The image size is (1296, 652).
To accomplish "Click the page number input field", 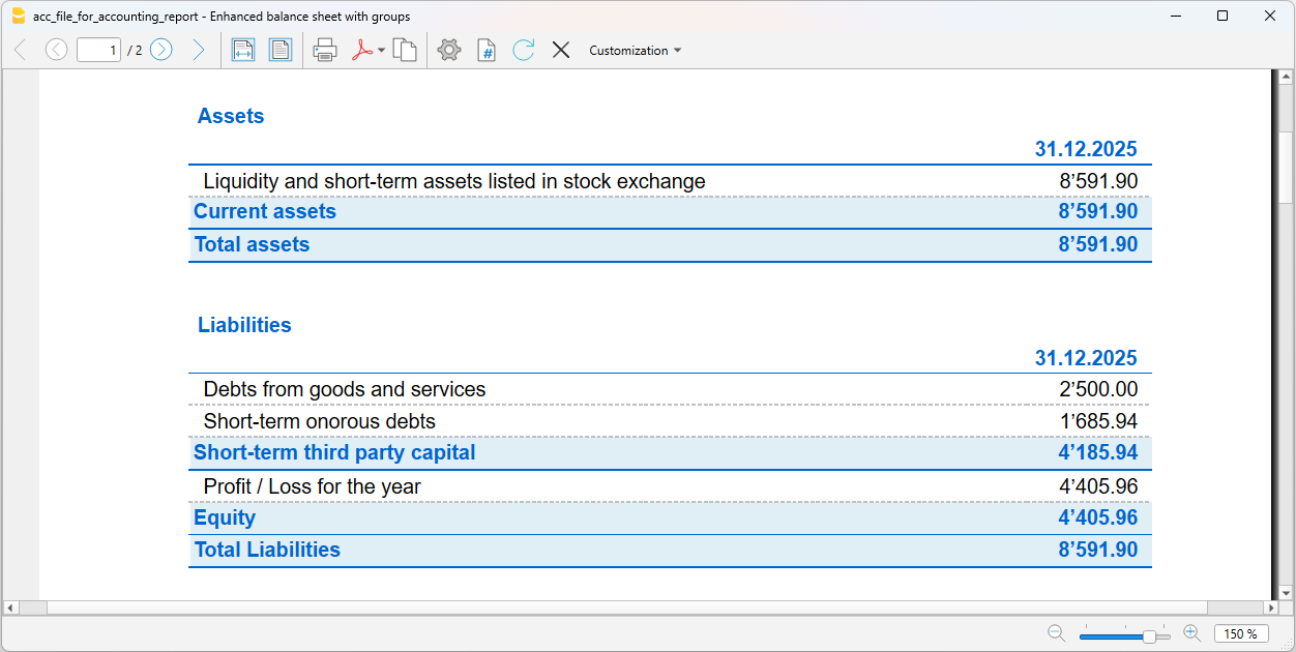I will click(x=99, y=50).
